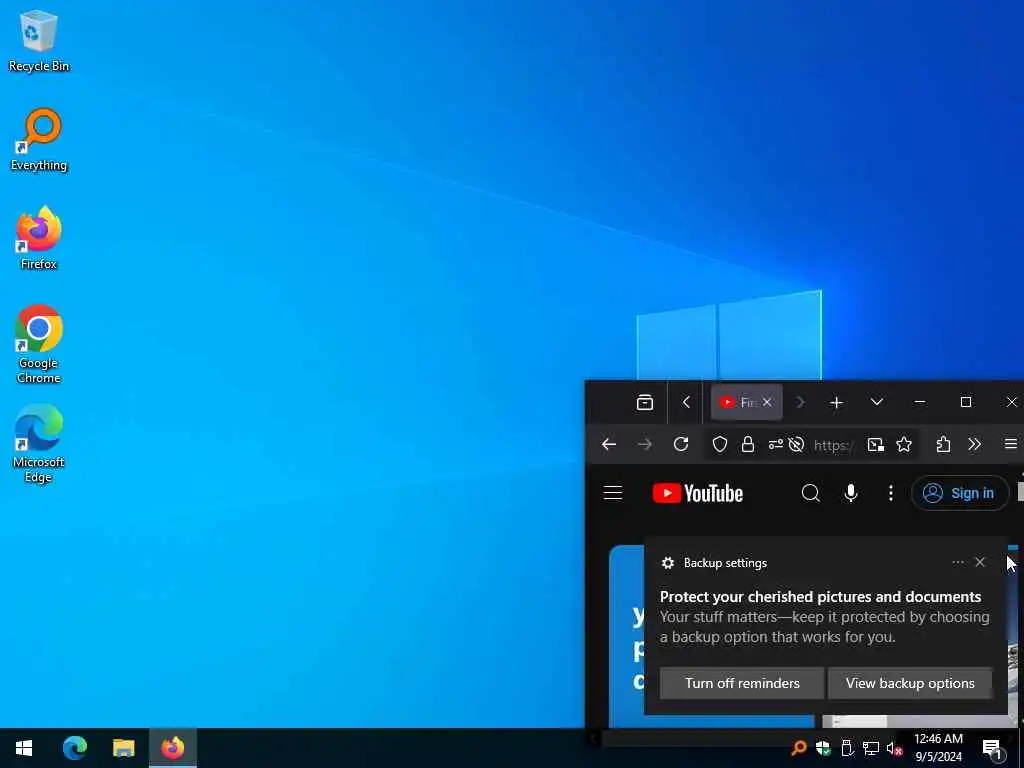The width and height of the screenshot is (1024, 768).
Task: Open Firefox application menu
Action: point(1010,445)
